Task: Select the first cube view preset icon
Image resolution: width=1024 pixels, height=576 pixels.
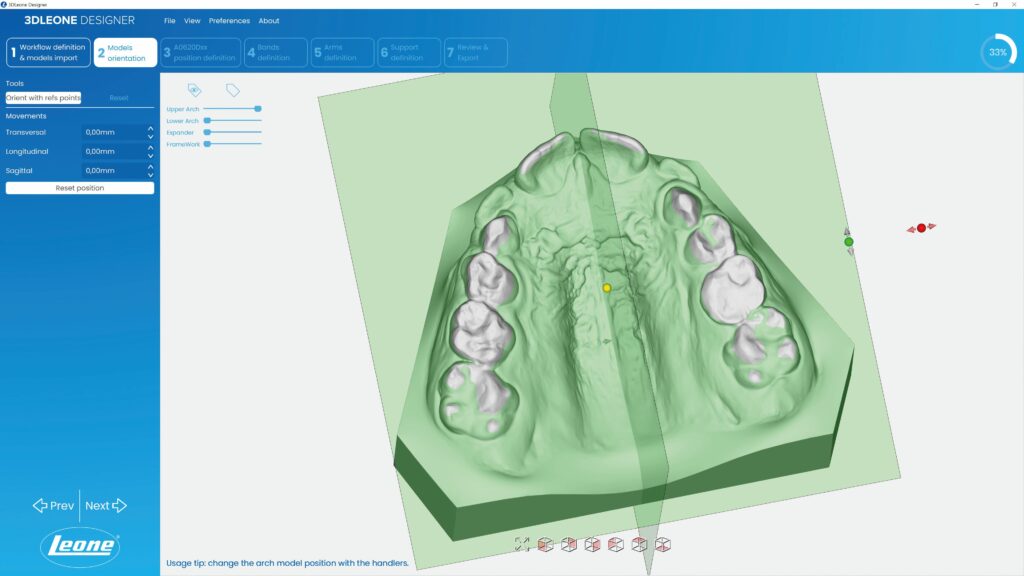Action: (545, 544)
